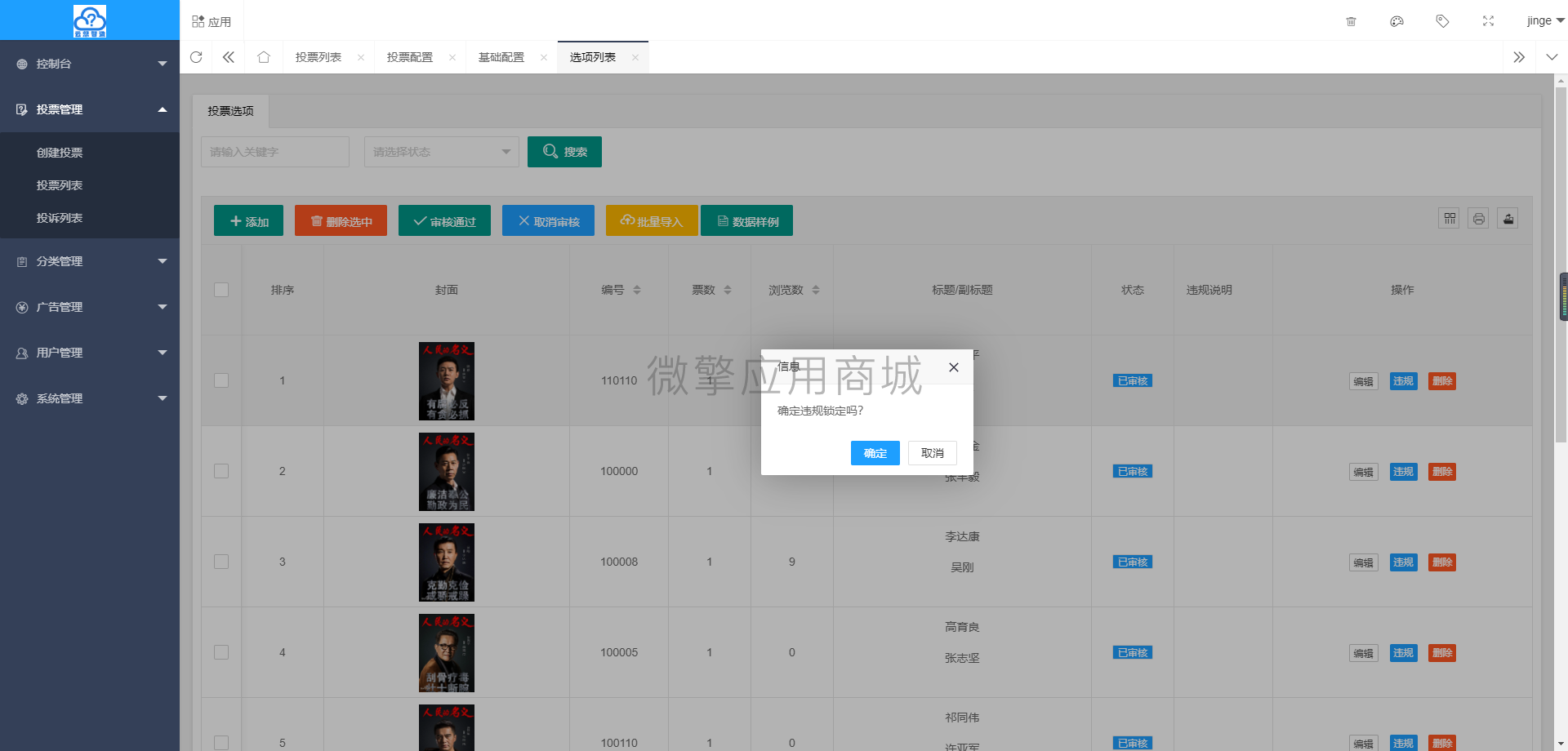Sort by 浏览数 column arrows
Screen dimensions: 1568x751
coord(816,290)
